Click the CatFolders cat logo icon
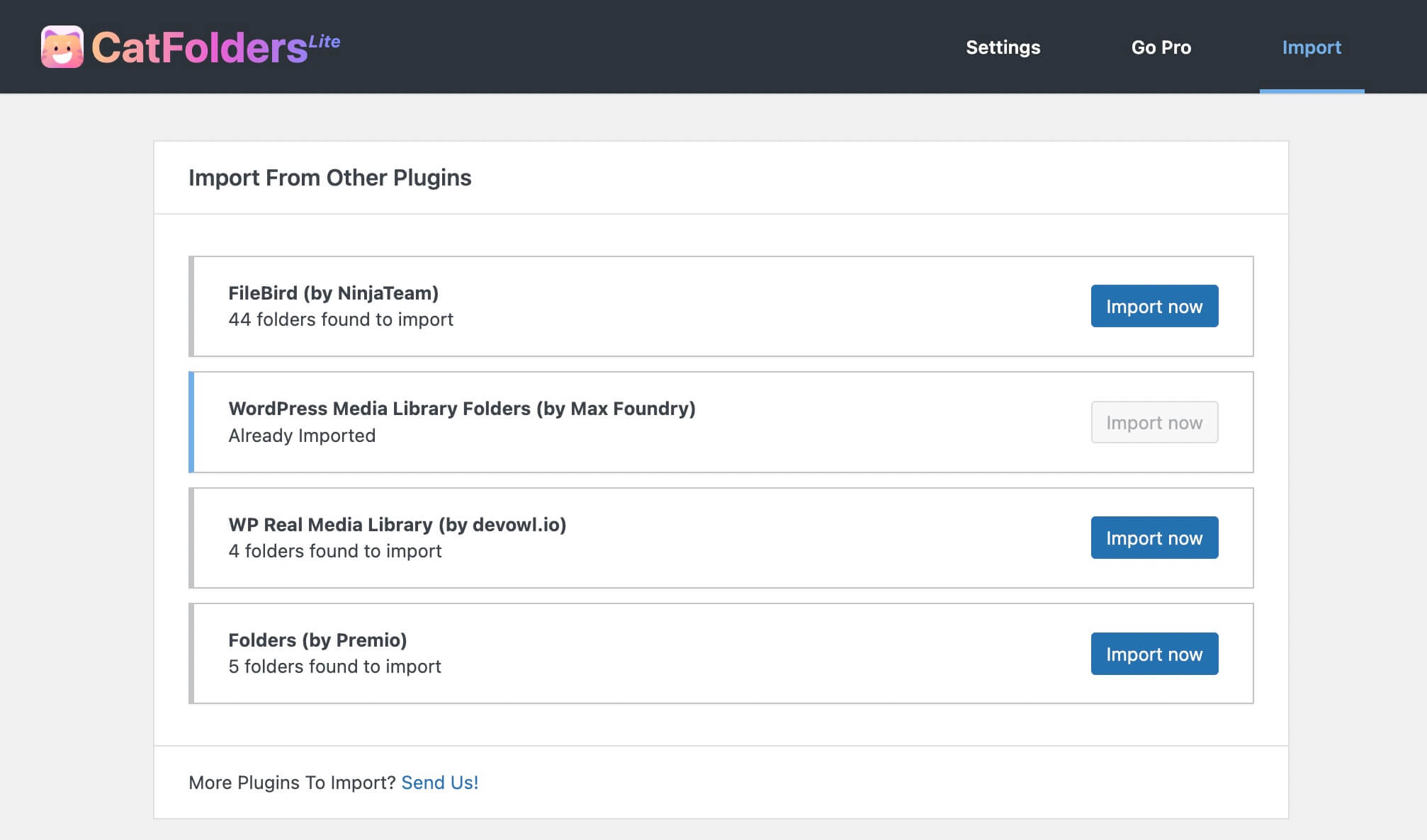Image resolution: width=1427 pixels, height=840 pixels. click(x=62, y=47)
